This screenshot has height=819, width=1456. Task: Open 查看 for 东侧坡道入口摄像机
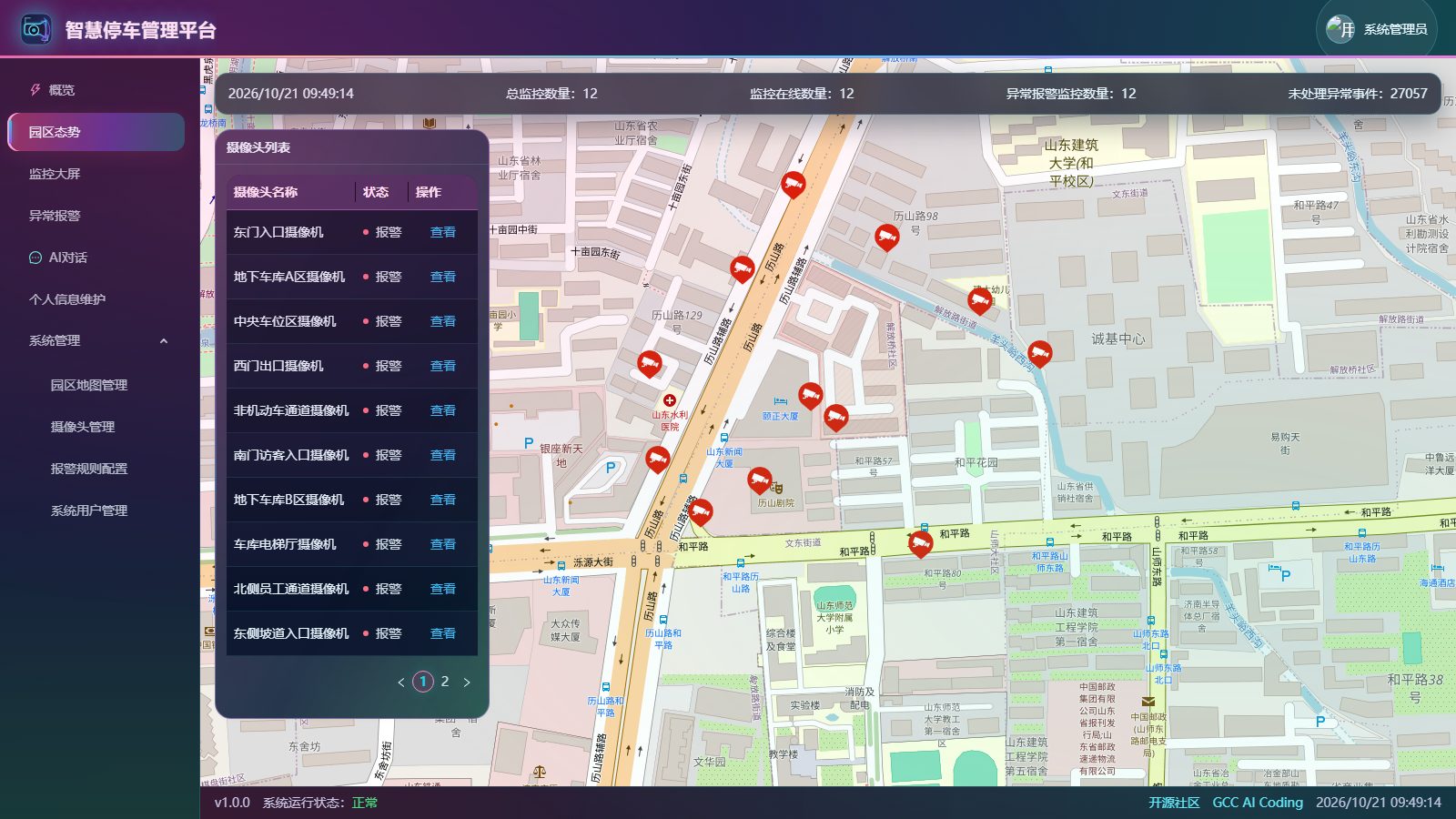pos(443,633)
